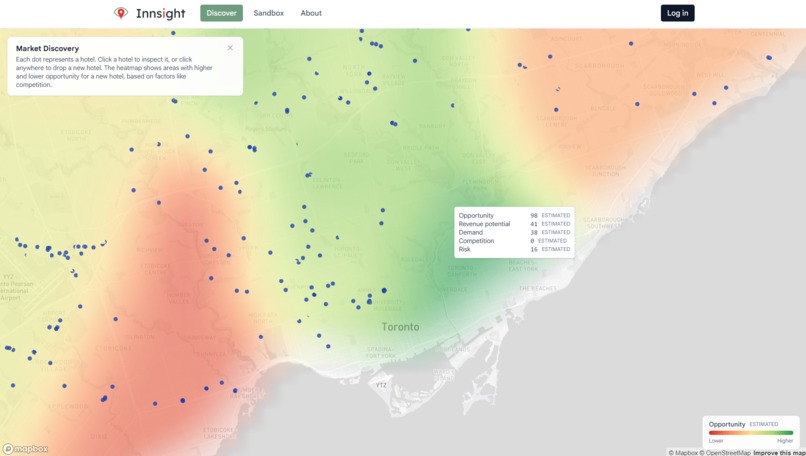806x456 pixels.
Task: Open the Discover tab
Action: [222, 13]
